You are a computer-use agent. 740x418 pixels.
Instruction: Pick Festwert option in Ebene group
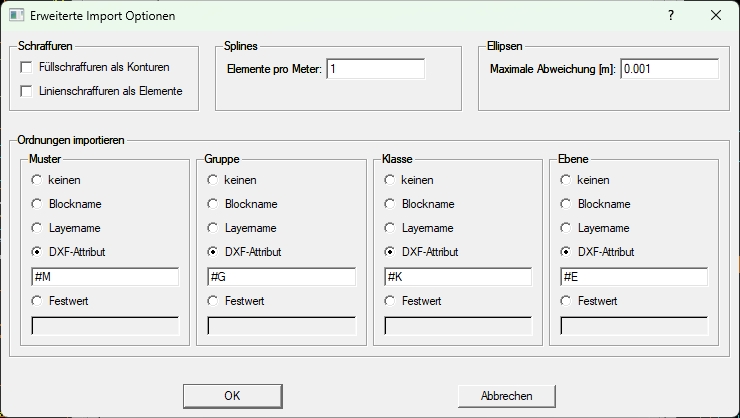(x=566, y=300)
